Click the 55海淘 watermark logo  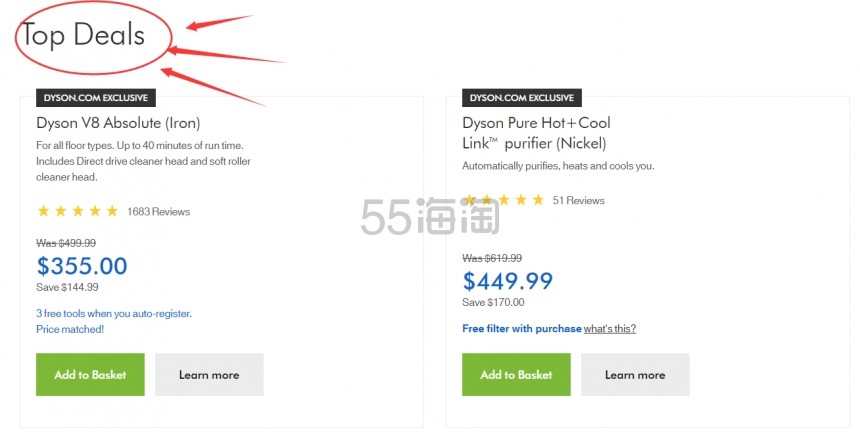click(431, 216)
